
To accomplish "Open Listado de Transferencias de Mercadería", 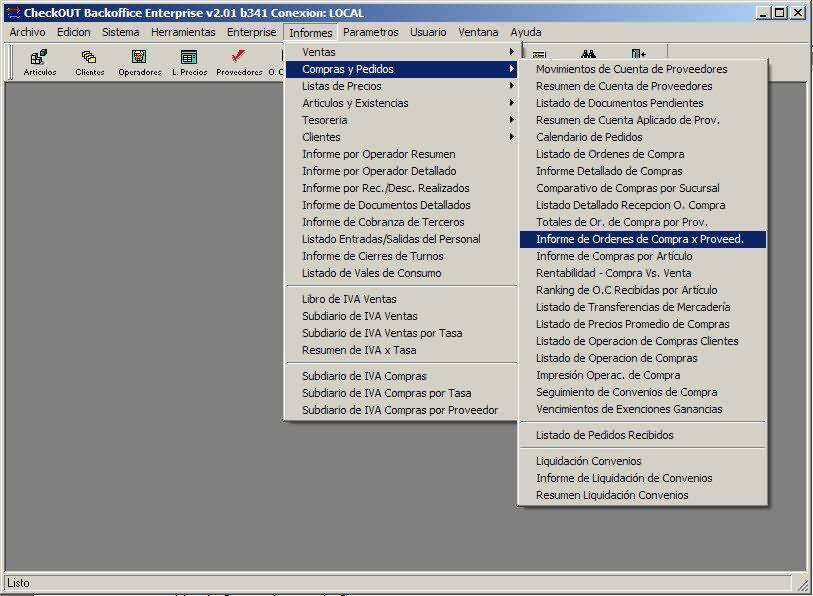I will [x=643, y=307].
